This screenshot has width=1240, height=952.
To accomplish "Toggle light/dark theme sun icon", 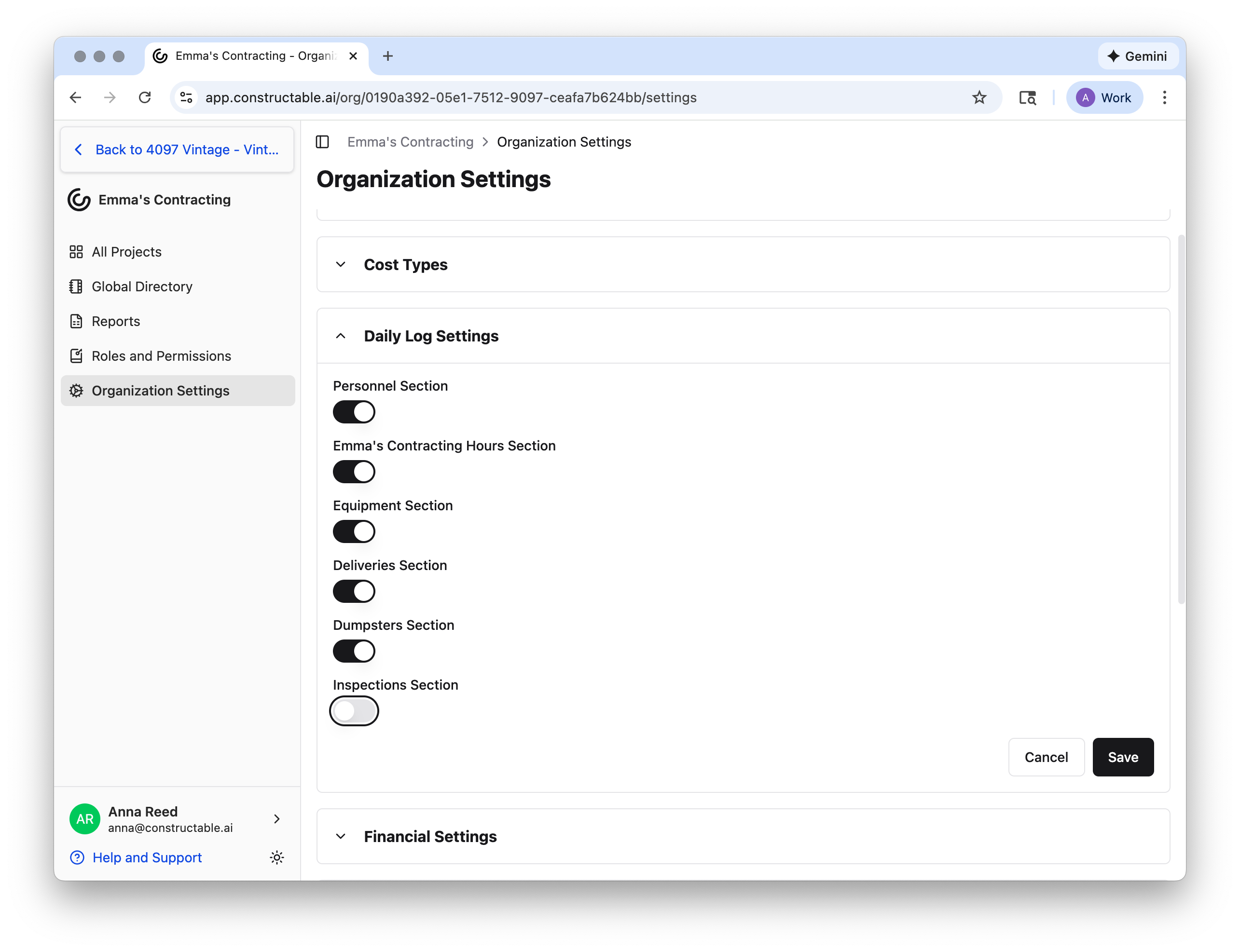I will click(x=276, y=857).
